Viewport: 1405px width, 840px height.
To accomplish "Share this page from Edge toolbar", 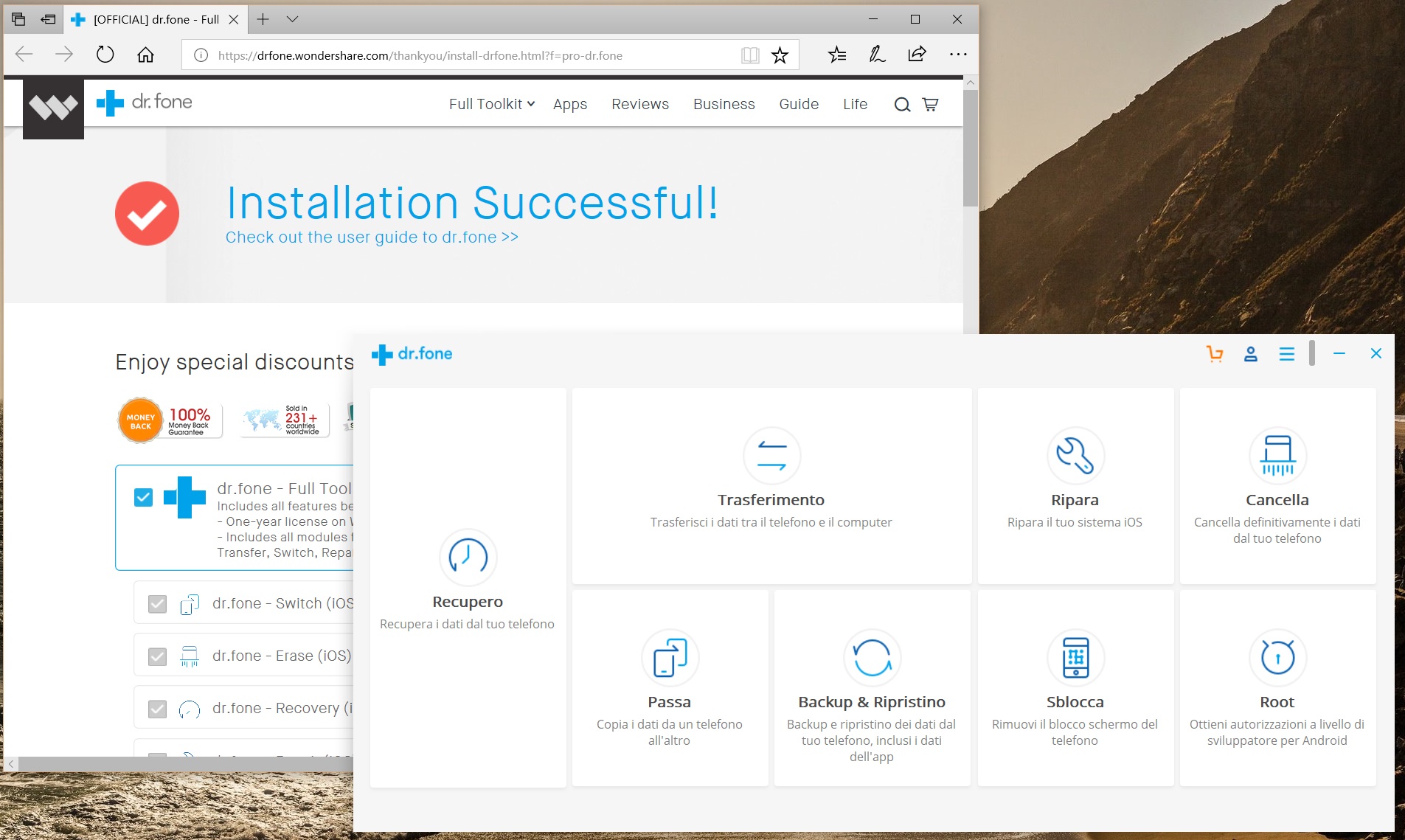I will pyautogui.click(x=917, y=55).
